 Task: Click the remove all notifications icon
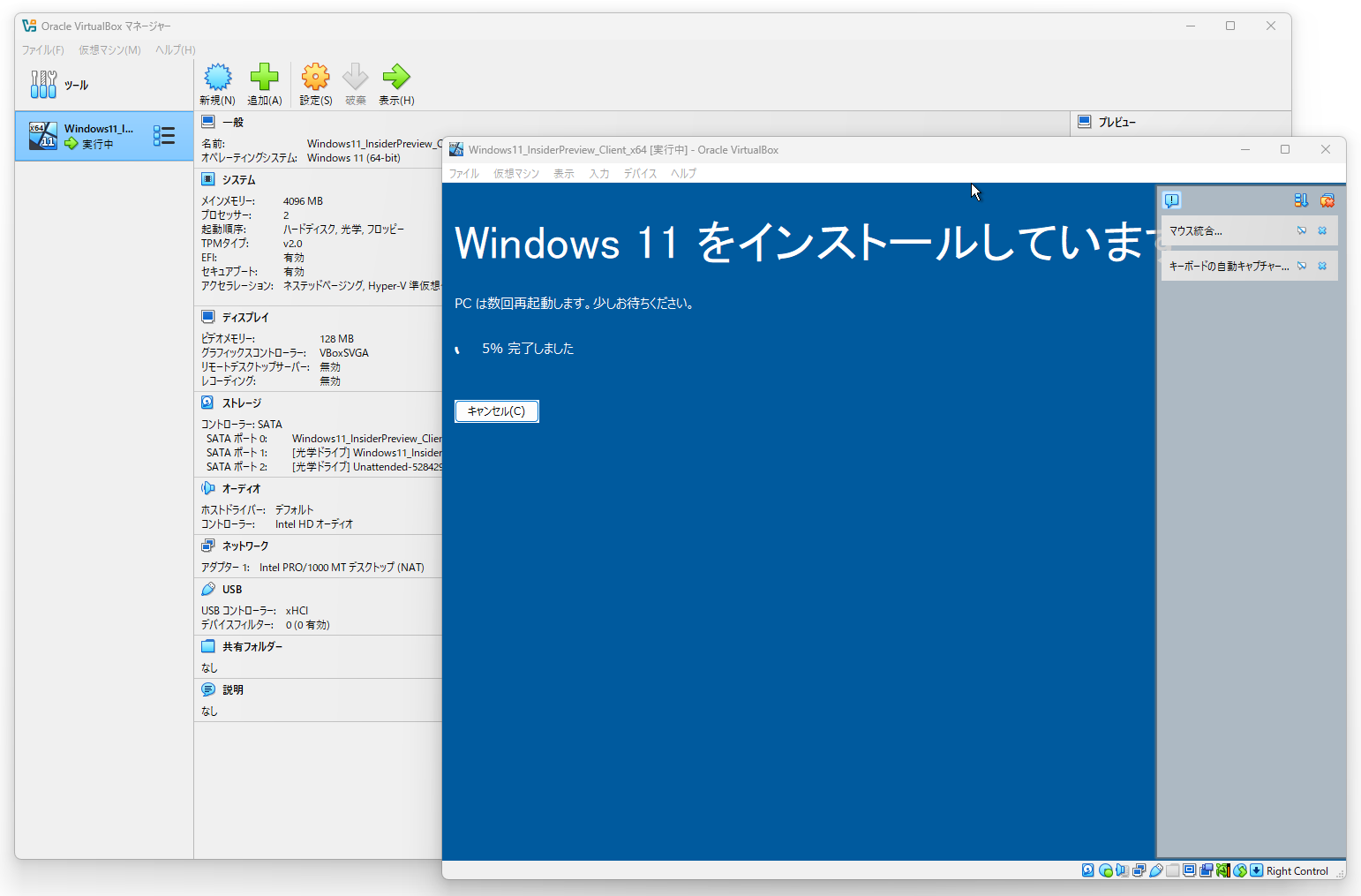[x=1327, y=200]
